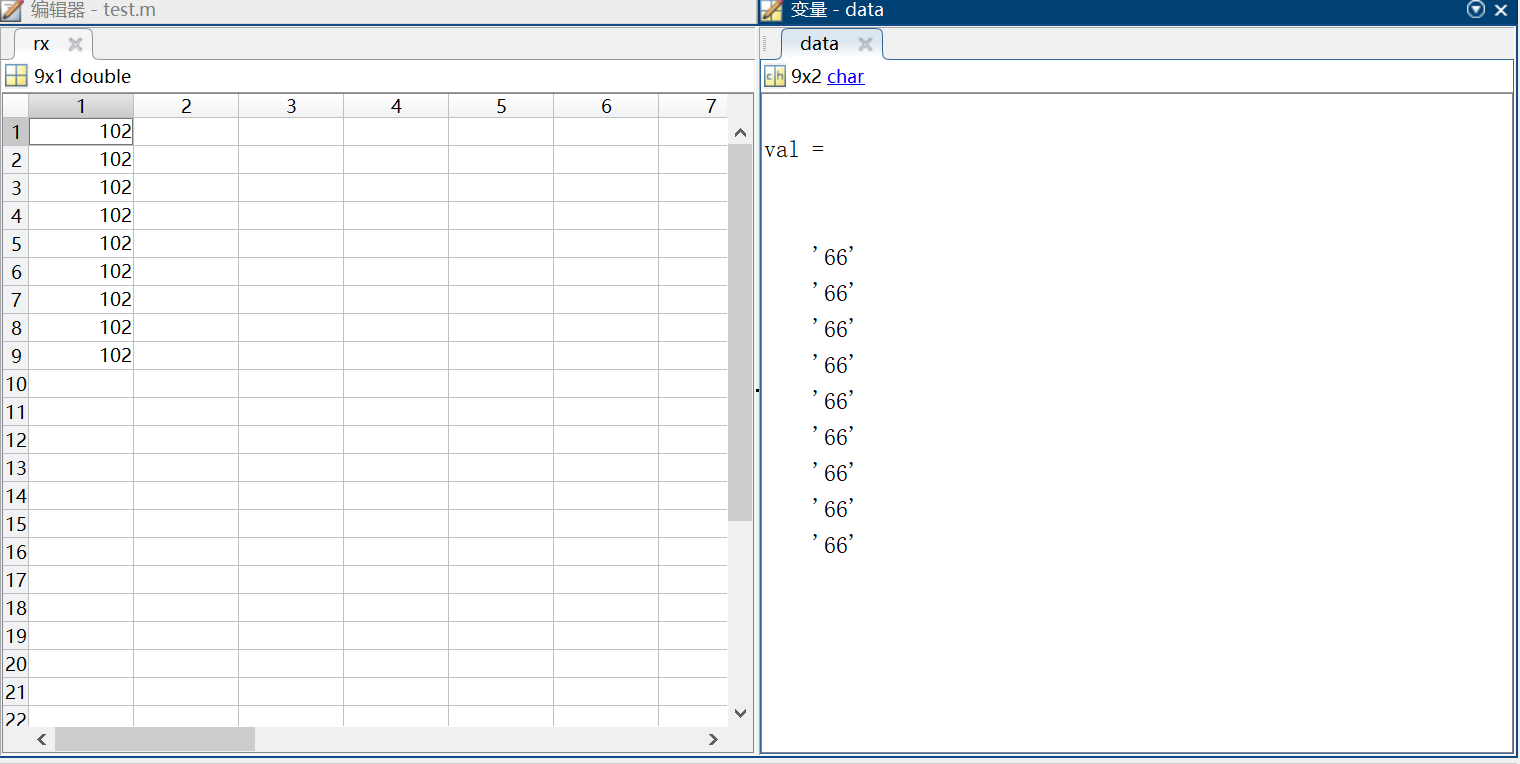The width and height of the screenshot is (1520, 764).
Task: Click the 'val =' text in data view
Action: click(x=794, y=150)
